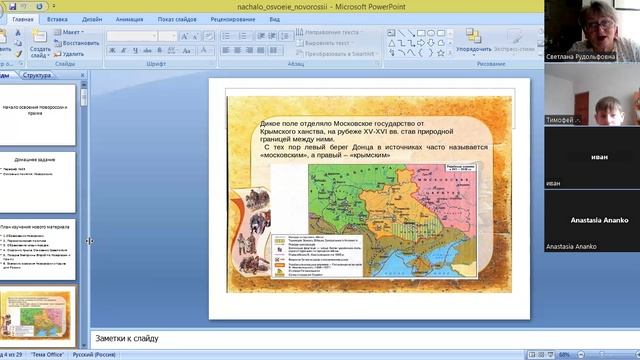Select the rectangle shape in gallery
Viewport: 640px width, 360px height.
coord(421,33)
